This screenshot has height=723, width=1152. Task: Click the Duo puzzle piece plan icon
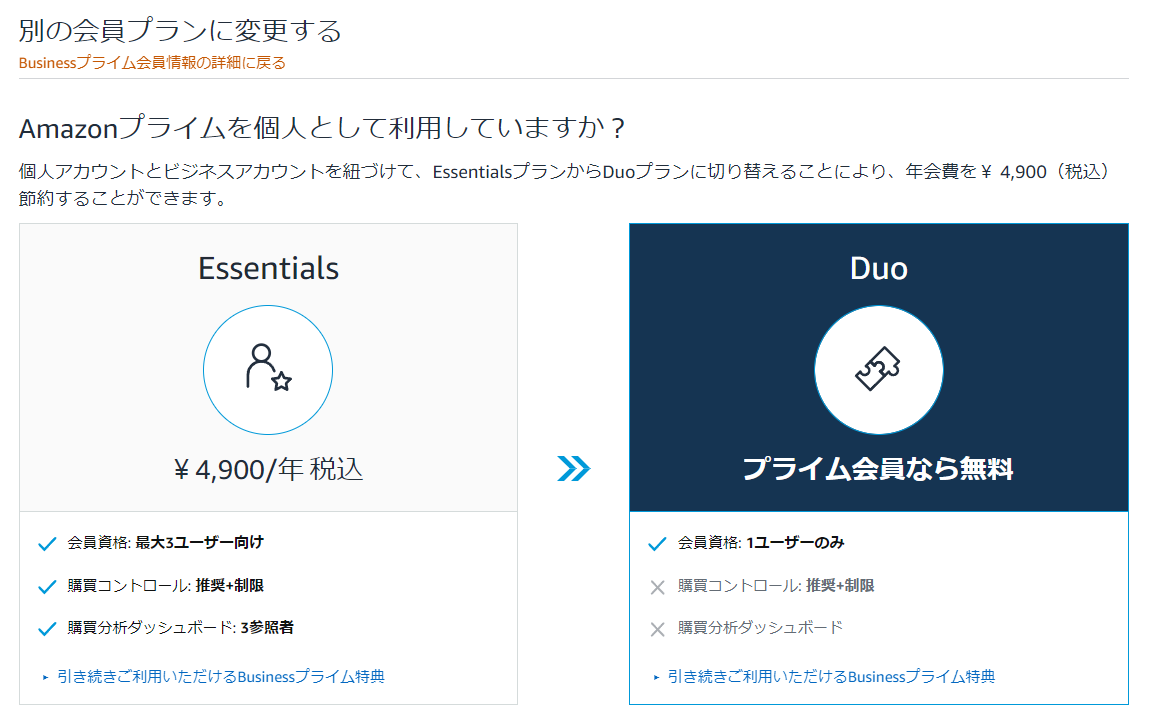pyautogui.click(x=879, y=369)
